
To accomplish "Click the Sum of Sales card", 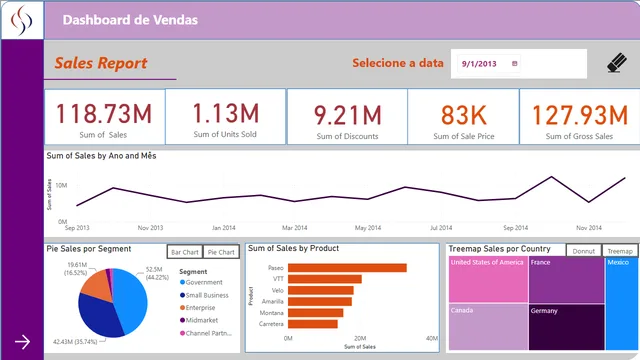I will (104, 117).
